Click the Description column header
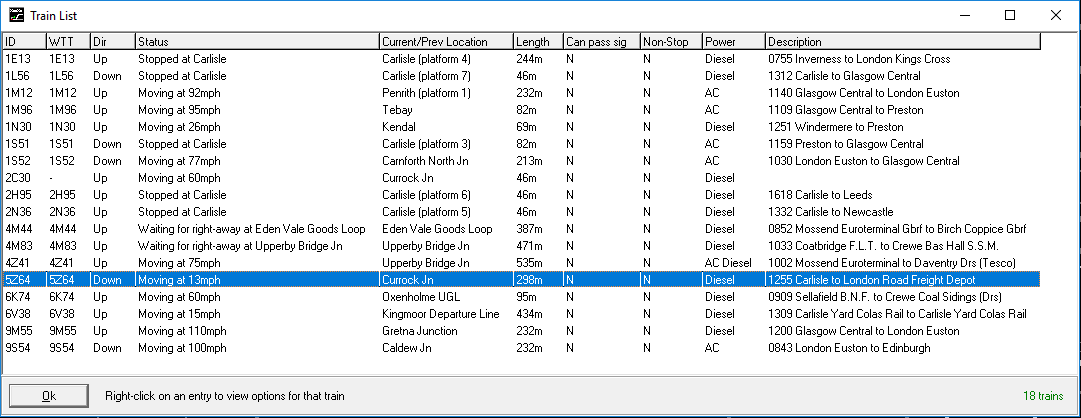 click(902, 42)
